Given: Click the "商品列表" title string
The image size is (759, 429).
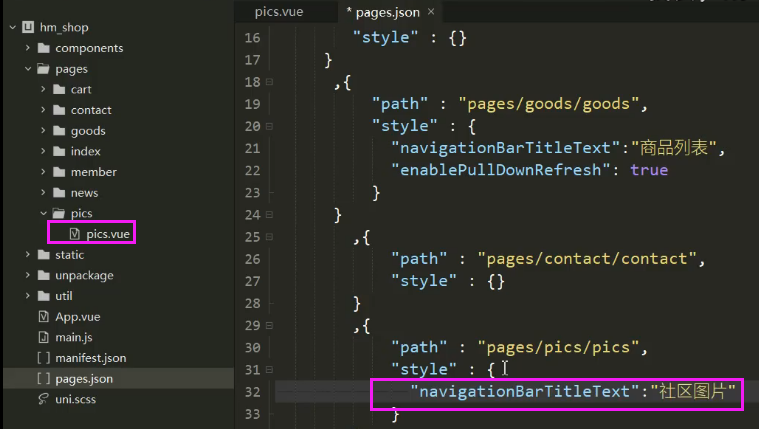Looking at the screenshot, I should pos(674,148).
